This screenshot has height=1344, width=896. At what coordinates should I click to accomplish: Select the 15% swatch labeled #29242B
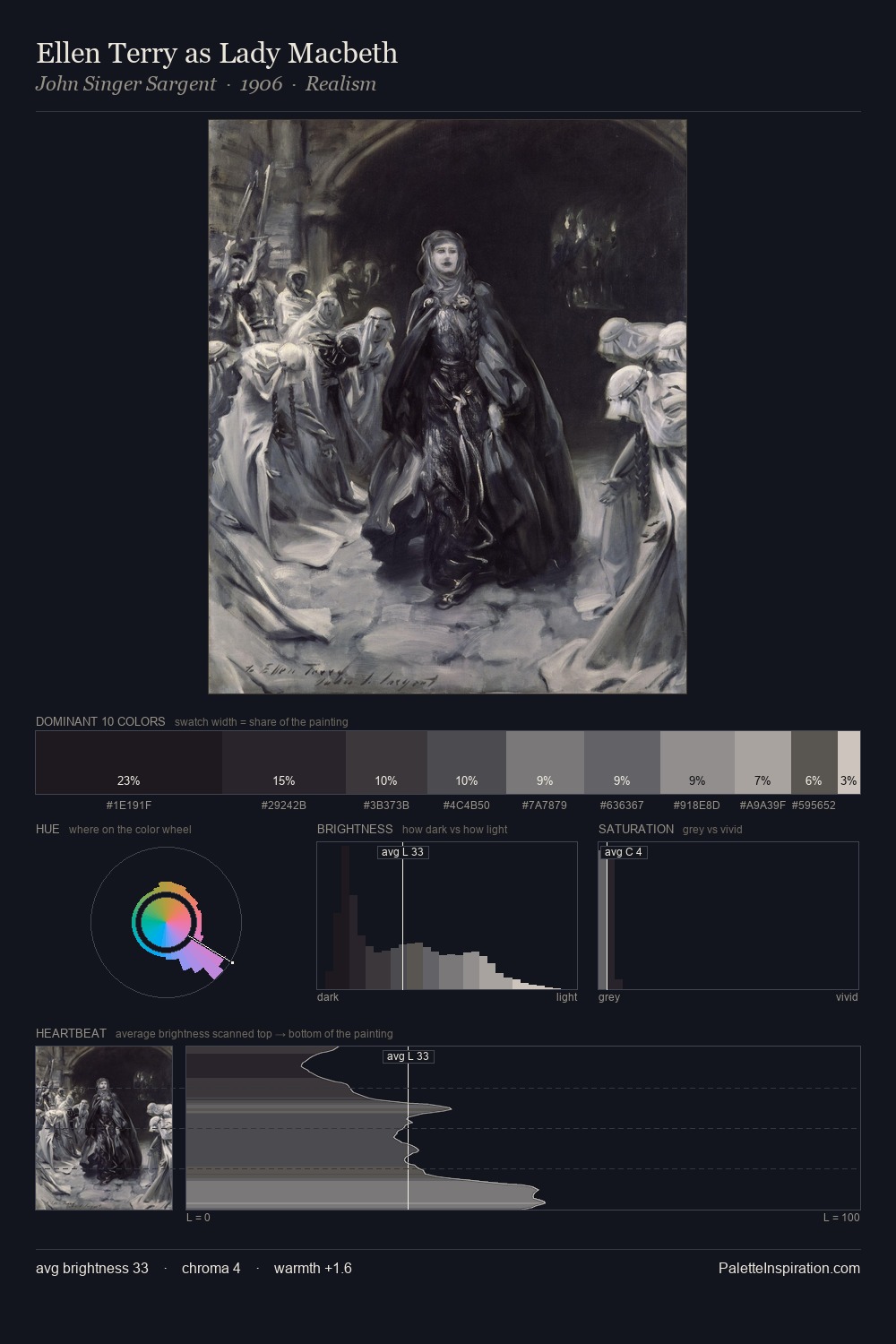(284, 762)
